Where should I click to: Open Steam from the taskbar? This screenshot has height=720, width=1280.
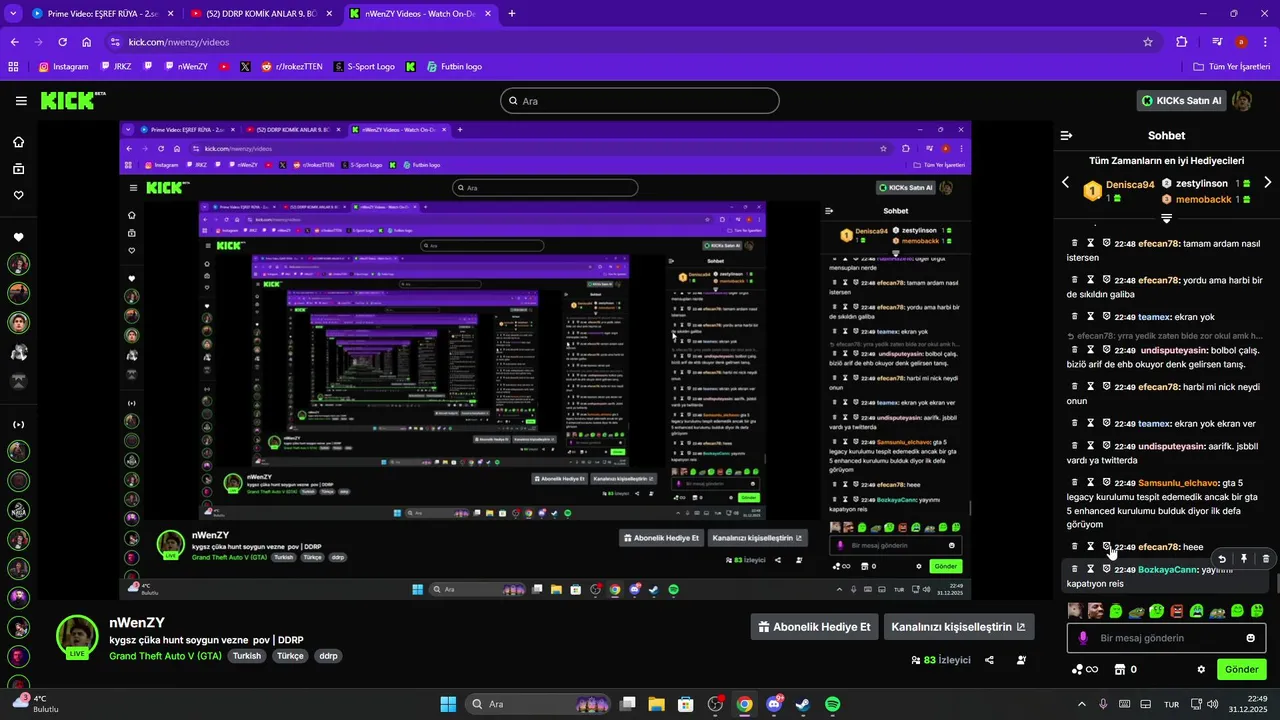(x=803, y=704)
